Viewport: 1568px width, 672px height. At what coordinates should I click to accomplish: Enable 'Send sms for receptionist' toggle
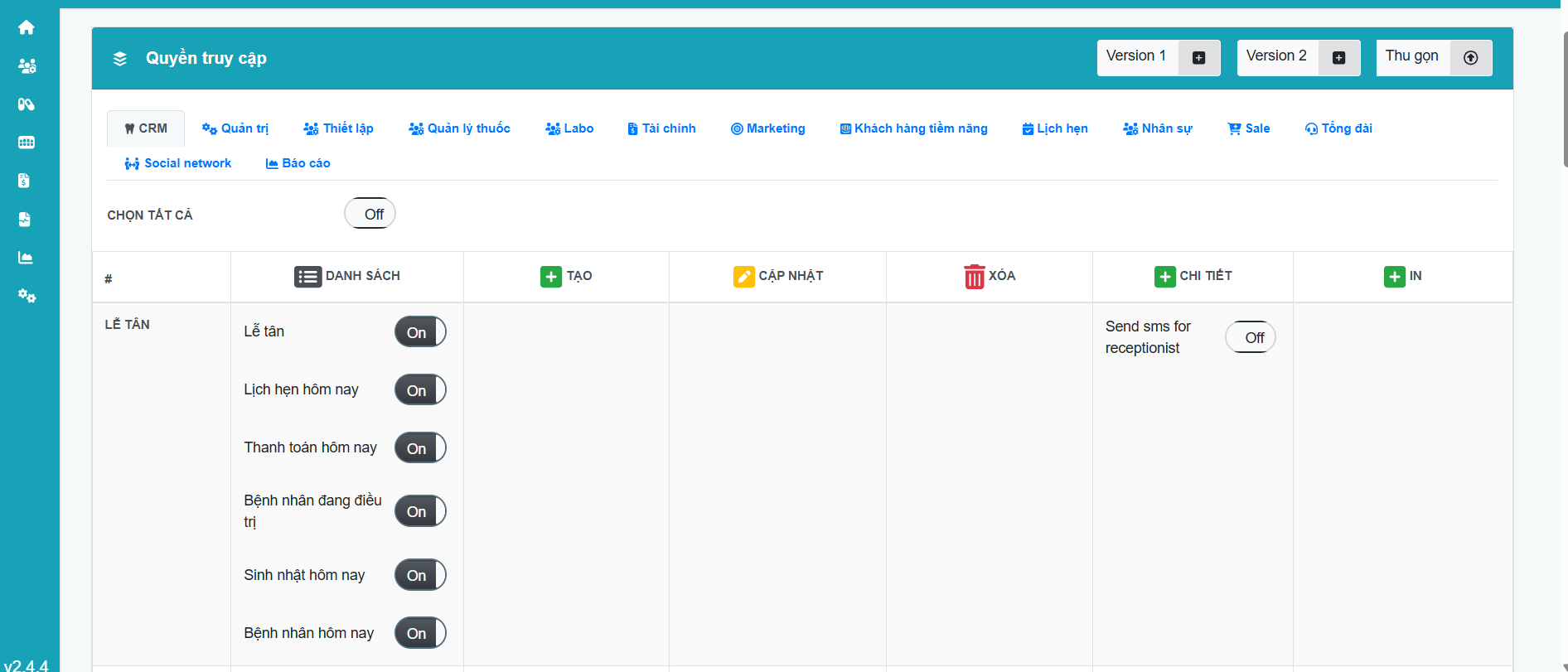tap(1250, 337)
